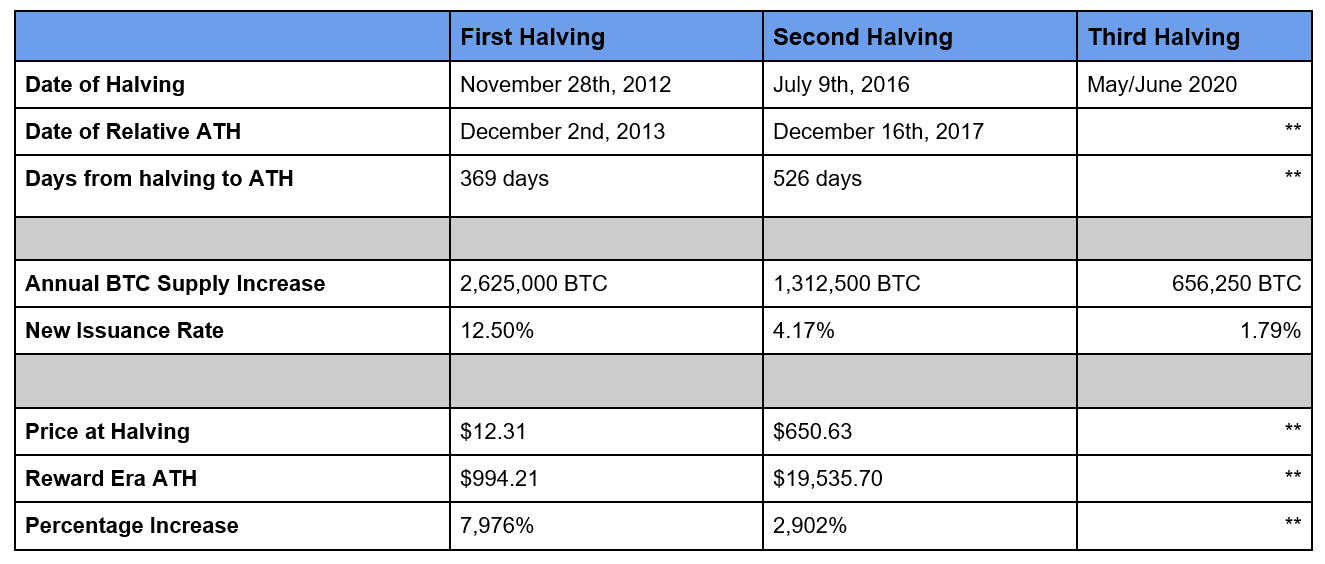Click the 2,625,000 BTC cell
The width and height of the screenshot is (1325, 564).
[533, 284]
